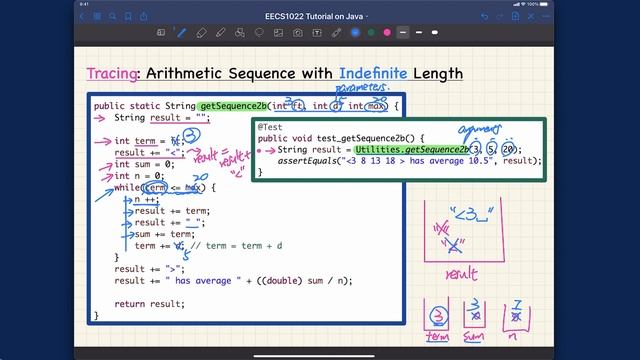The height and width of the screenshot is (360, 640).
Task: Choose the blue pen color
Action: pos(356,33)
